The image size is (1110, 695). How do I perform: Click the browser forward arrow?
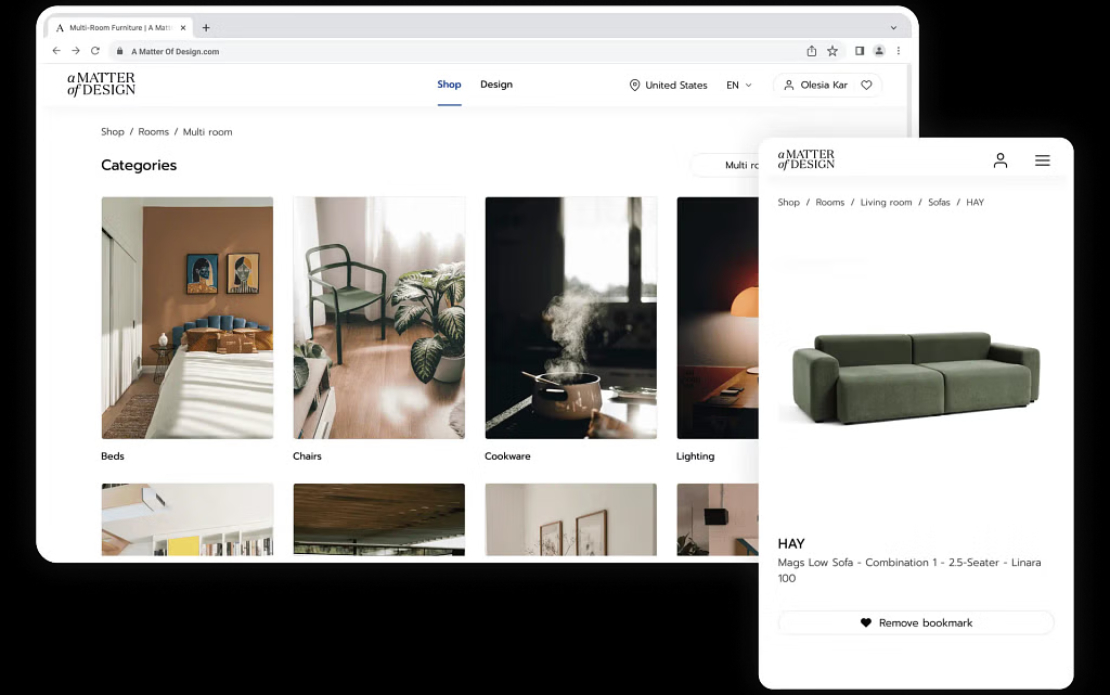[x=76, y=51]
